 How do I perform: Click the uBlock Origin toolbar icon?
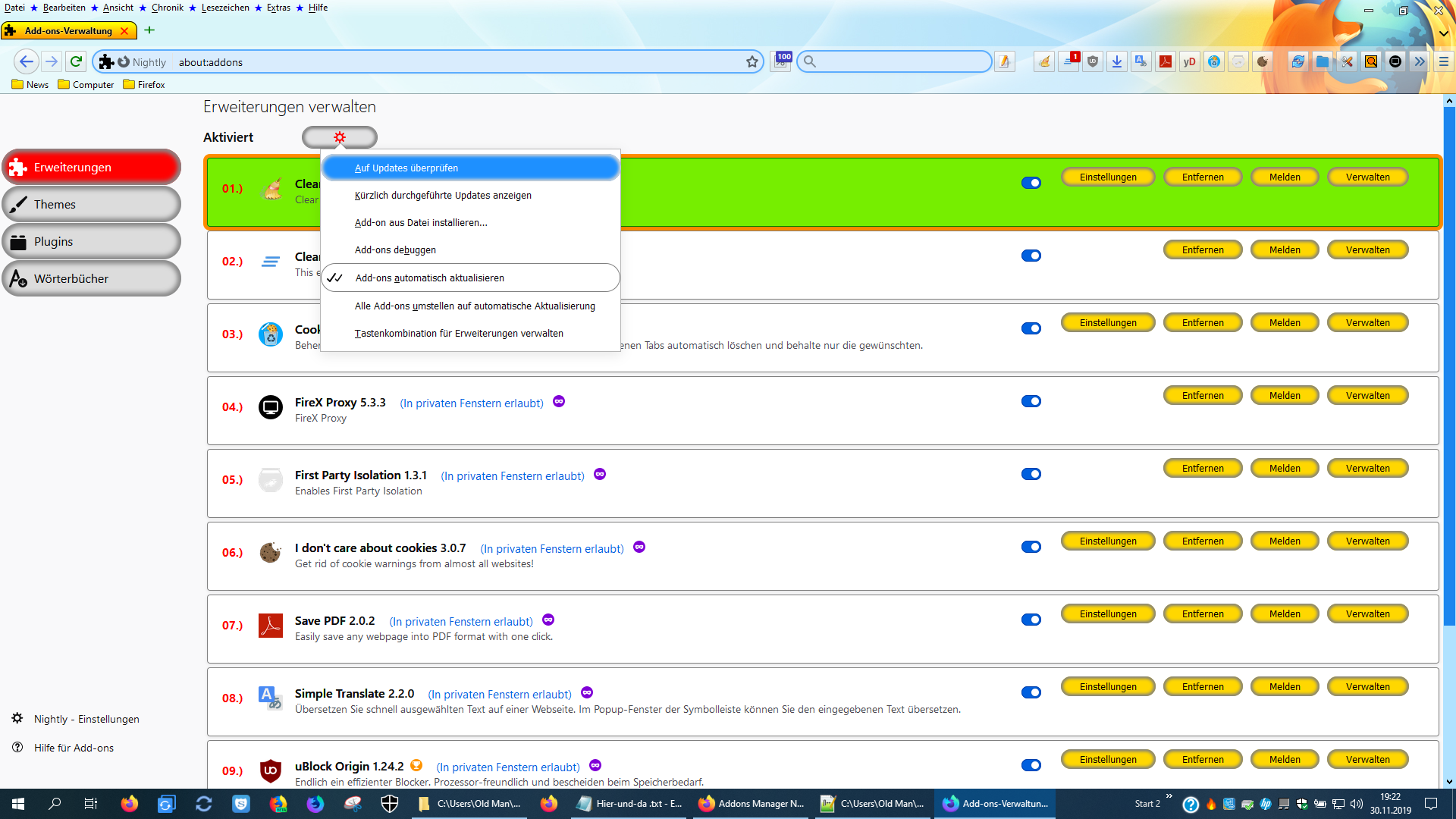tap(1092, 62)
